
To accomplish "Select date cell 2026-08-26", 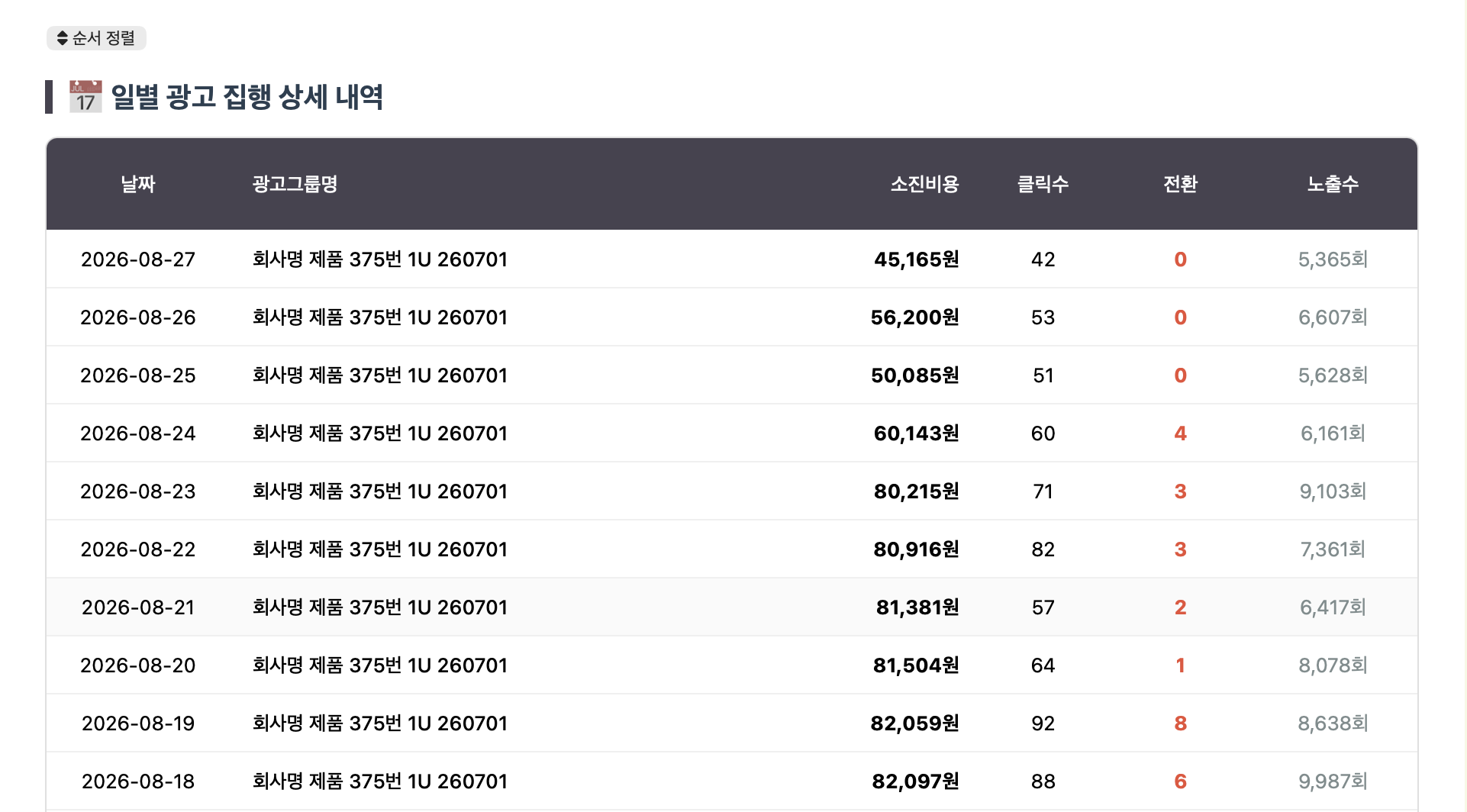I will pos(138,317).
